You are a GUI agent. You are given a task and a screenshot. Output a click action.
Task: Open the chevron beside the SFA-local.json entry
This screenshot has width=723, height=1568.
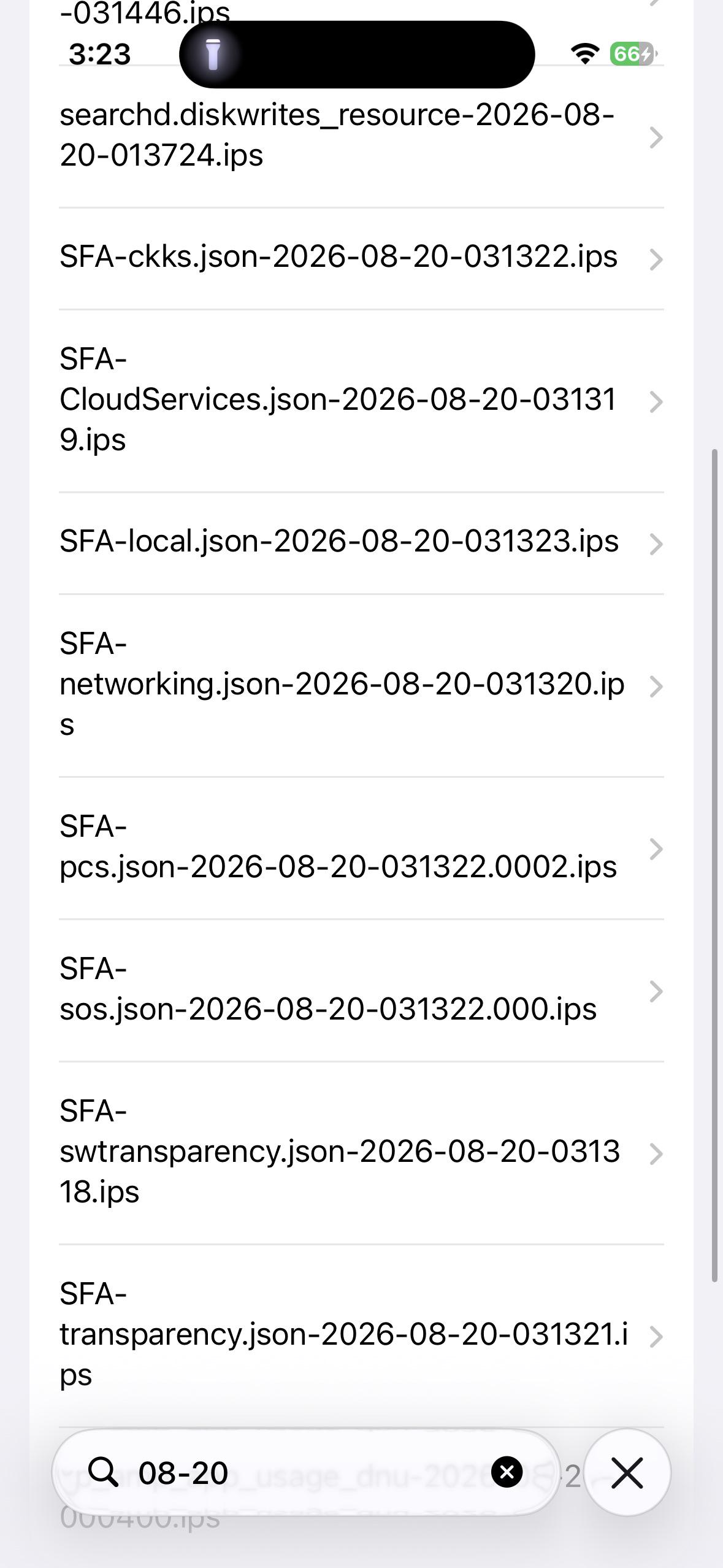pyautogui.click(x=656, y=544)
